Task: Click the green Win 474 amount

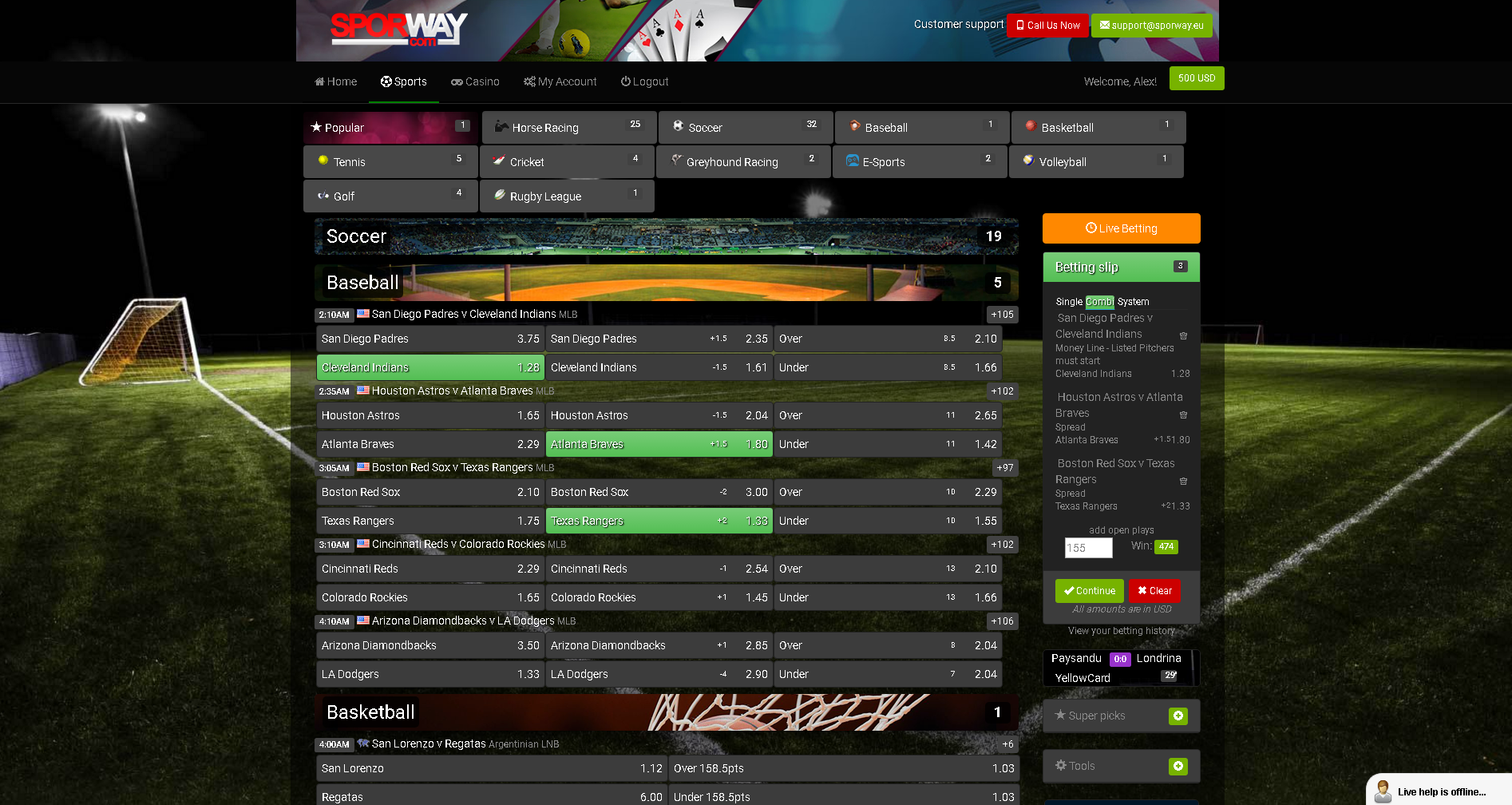Action: [1166, 547]
